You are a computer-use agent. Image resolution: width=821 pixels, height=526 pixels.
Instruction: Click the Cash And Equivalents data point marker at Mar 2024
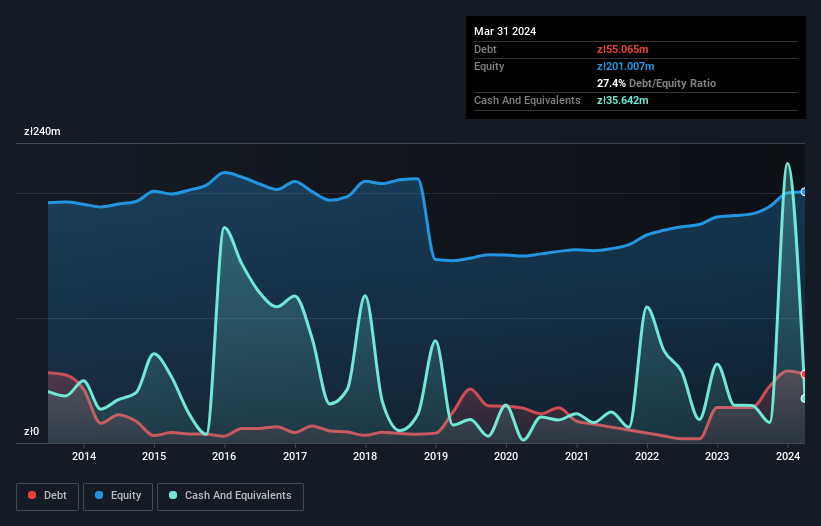[x=804, y=398]
